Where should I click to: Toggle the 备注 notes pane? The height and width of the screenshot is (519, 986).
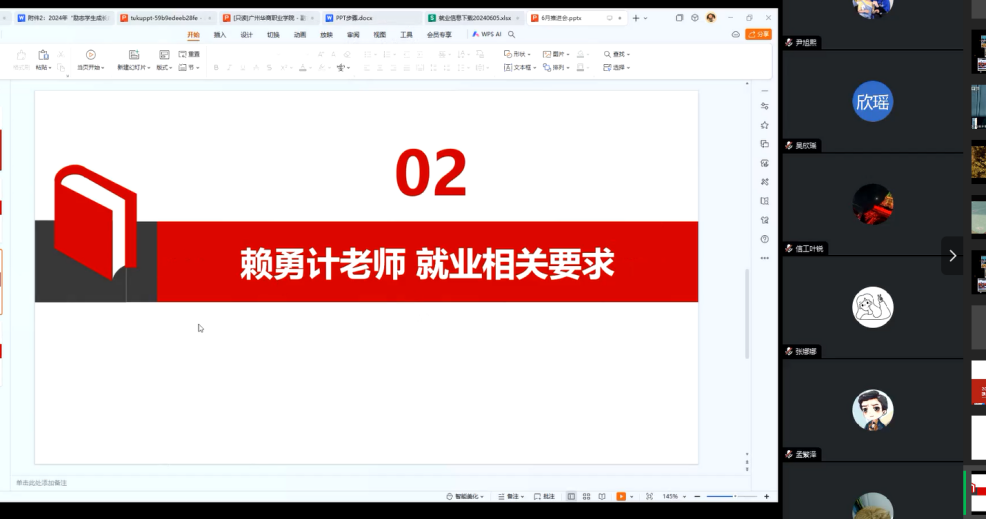coord(512,497)
